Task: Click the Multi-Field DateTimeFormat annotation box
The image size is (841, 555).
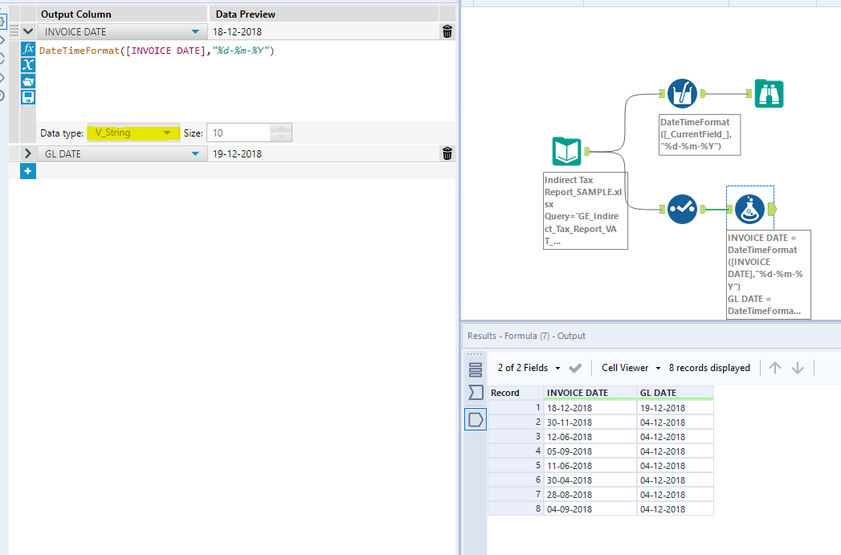Action: pyautogui.click(x=699, y=134)
